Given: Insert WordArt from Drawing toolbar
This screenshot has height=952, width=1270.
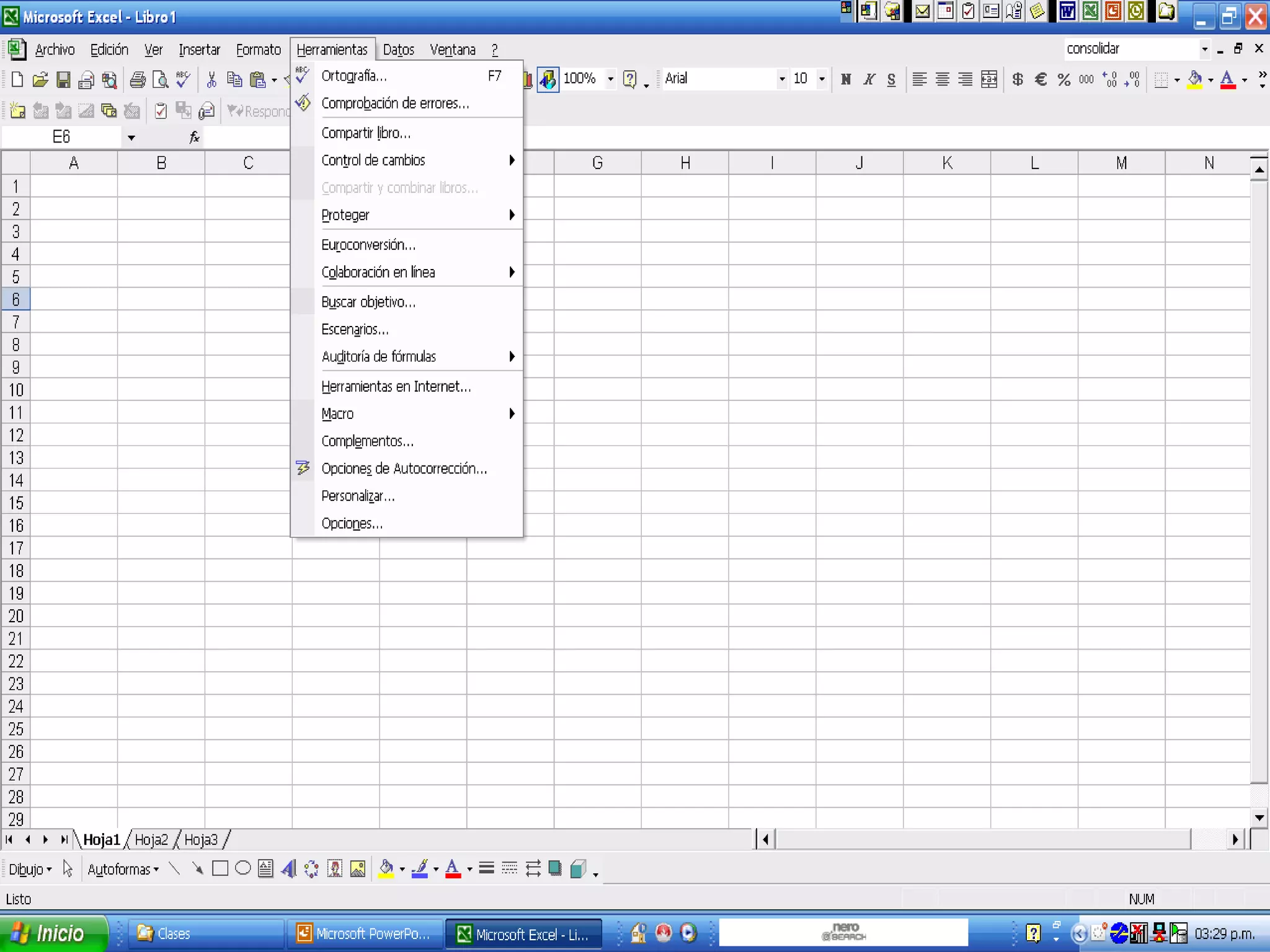Looking at the screenshot, I should coord(288,869).
